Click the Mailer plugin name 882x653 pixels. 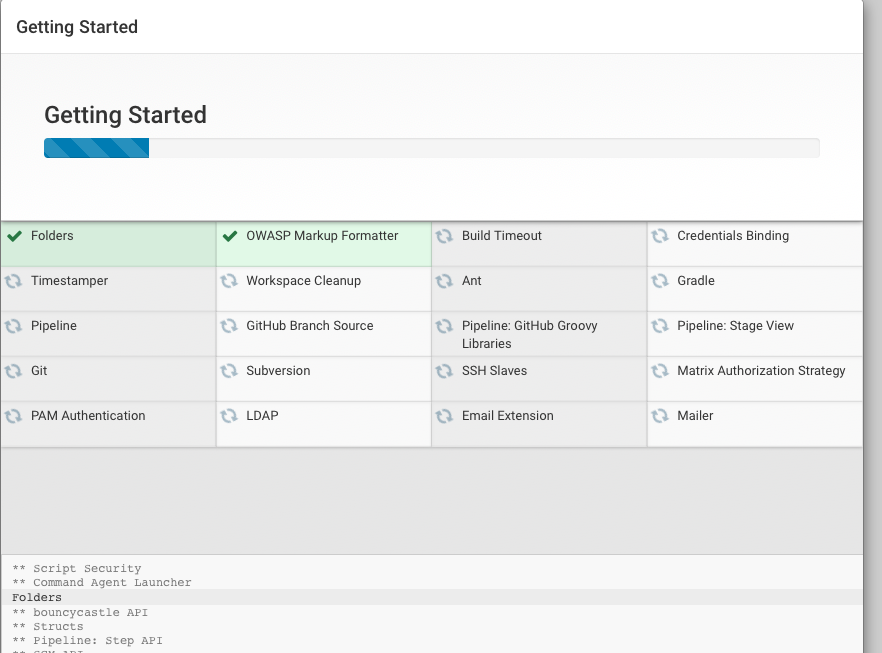pyautogui.click(x=695, y=416)
